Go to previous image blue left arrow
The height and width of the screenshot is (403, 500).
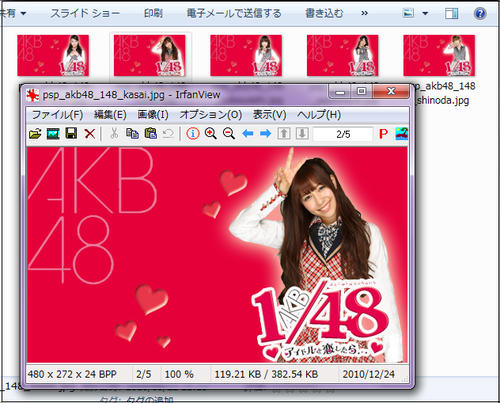tap(248, 134)
